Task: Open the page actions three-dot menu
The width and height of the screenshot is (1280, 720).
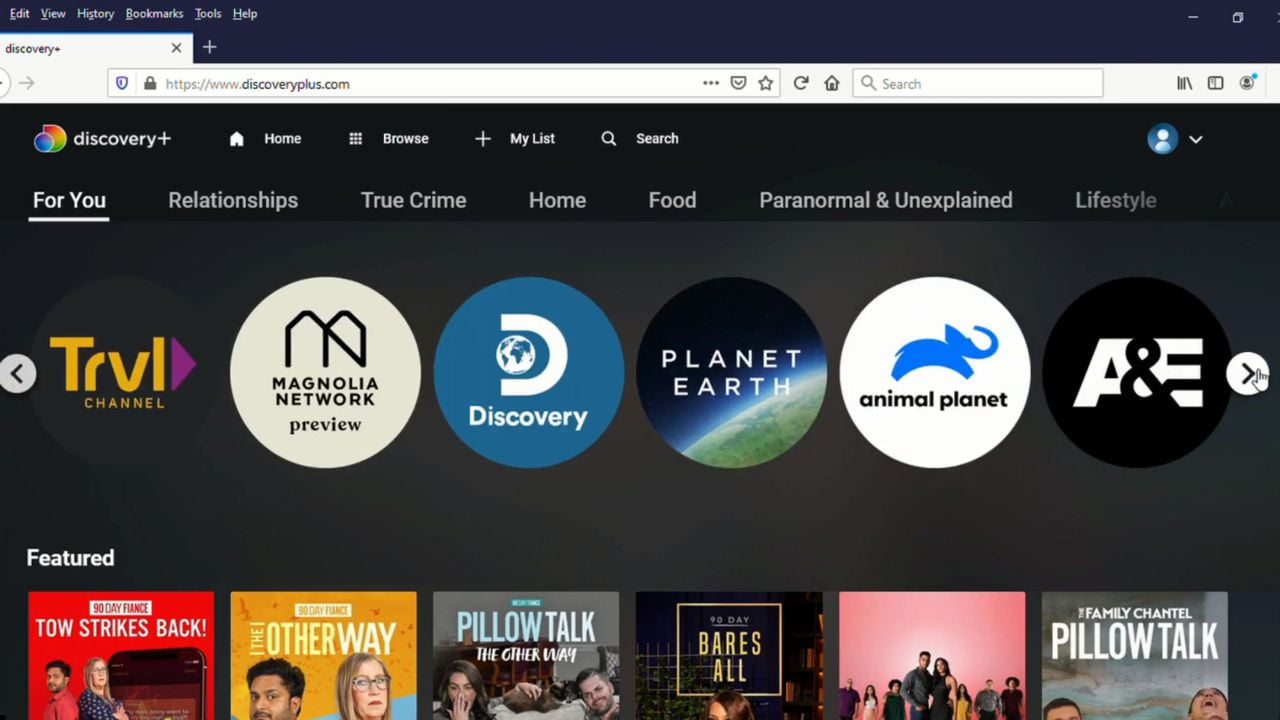Action: pos(710,84)
